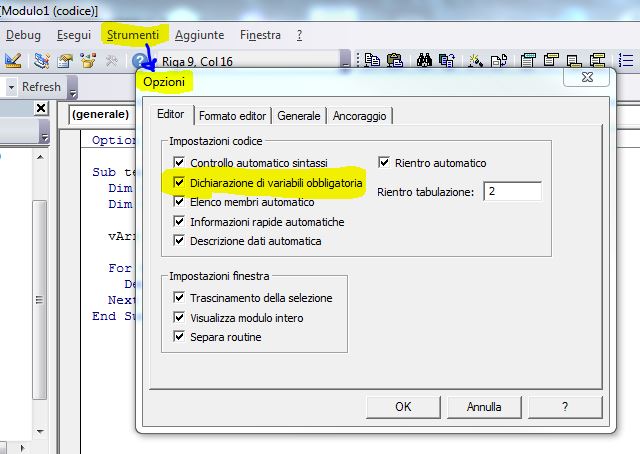The width and height of the screenshot is (640, 454).
Task: Click the second form-window toolbar icon
Action: pos(551,60)
